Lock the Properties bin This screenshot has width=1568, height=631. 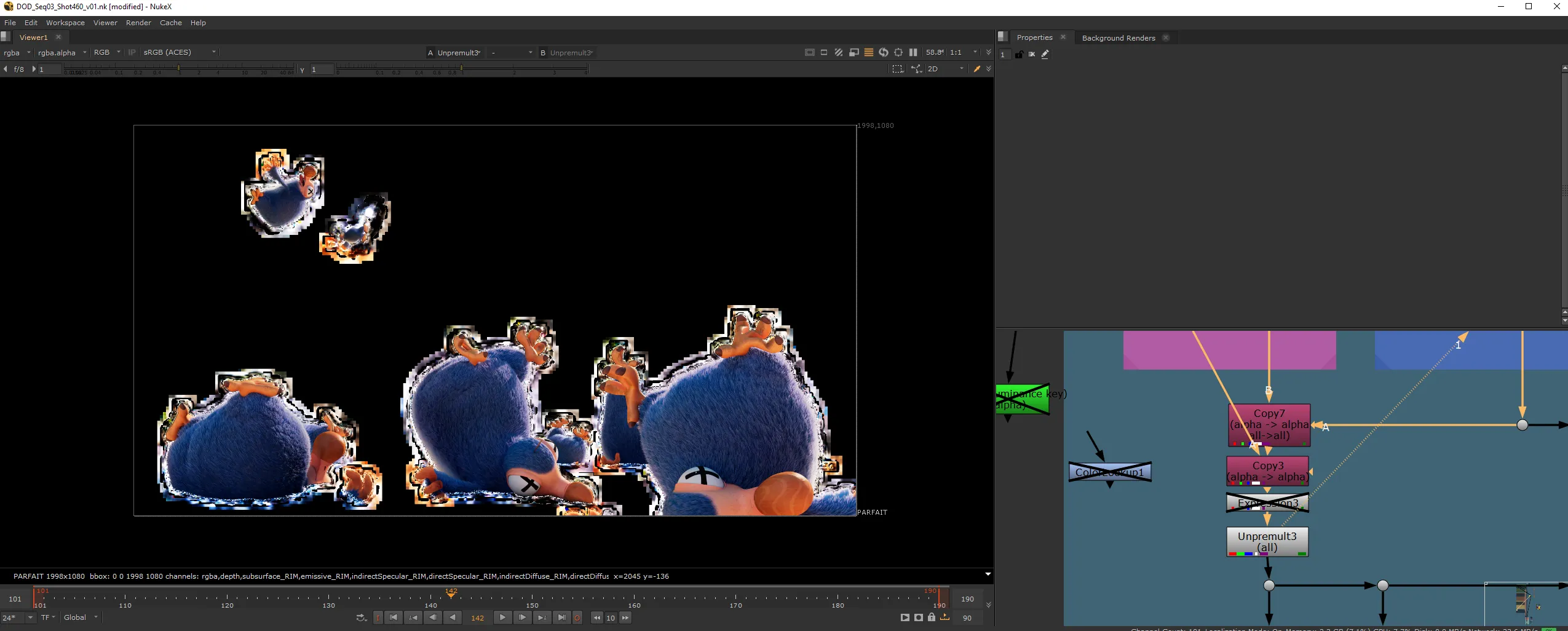point(1019,54)
